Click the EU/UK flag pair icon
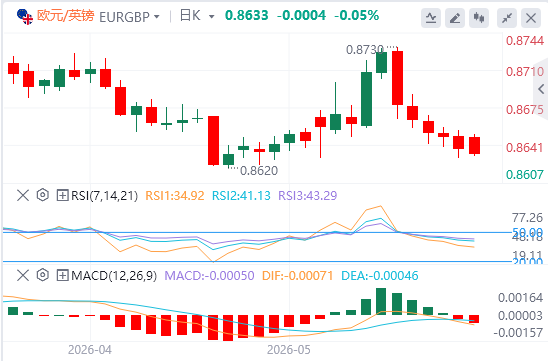This screenshot has width=548, height=361. (24, 16)
